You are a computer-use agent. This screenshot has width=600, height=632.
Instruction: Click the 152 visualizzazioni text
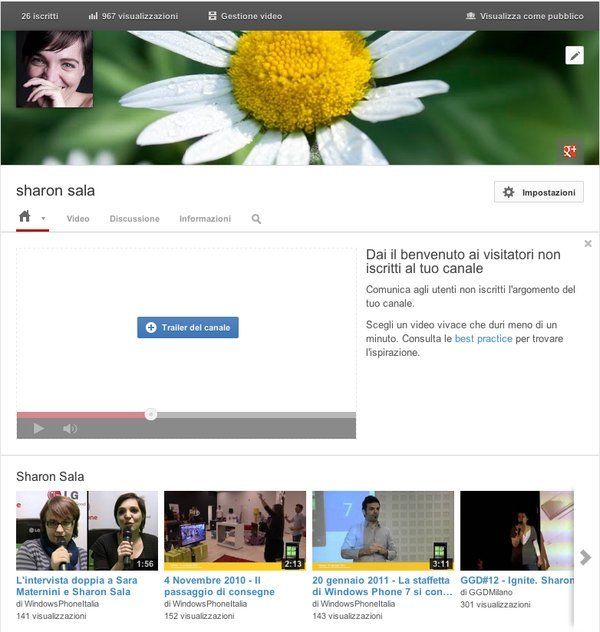199,616
